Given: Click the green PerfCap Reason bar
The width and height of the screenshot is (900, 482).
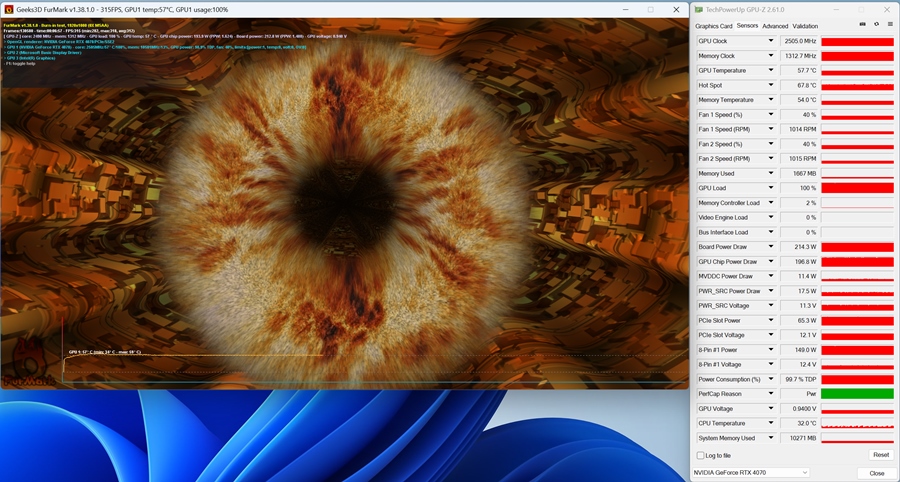Looking at the screenshot, I should (858, 394).
